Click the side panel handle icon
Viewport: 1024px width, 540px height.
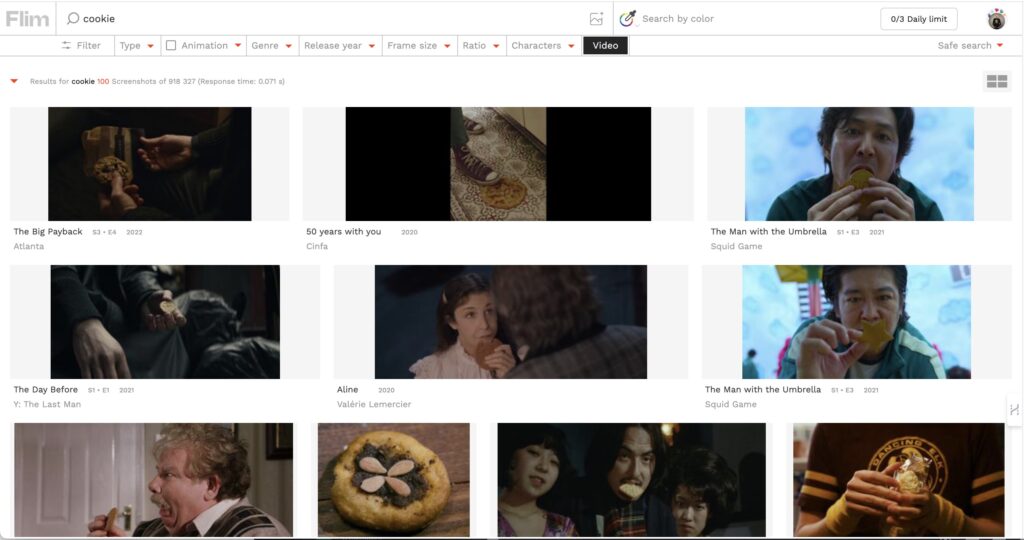pyautogui.click(x=1014, y=410)
